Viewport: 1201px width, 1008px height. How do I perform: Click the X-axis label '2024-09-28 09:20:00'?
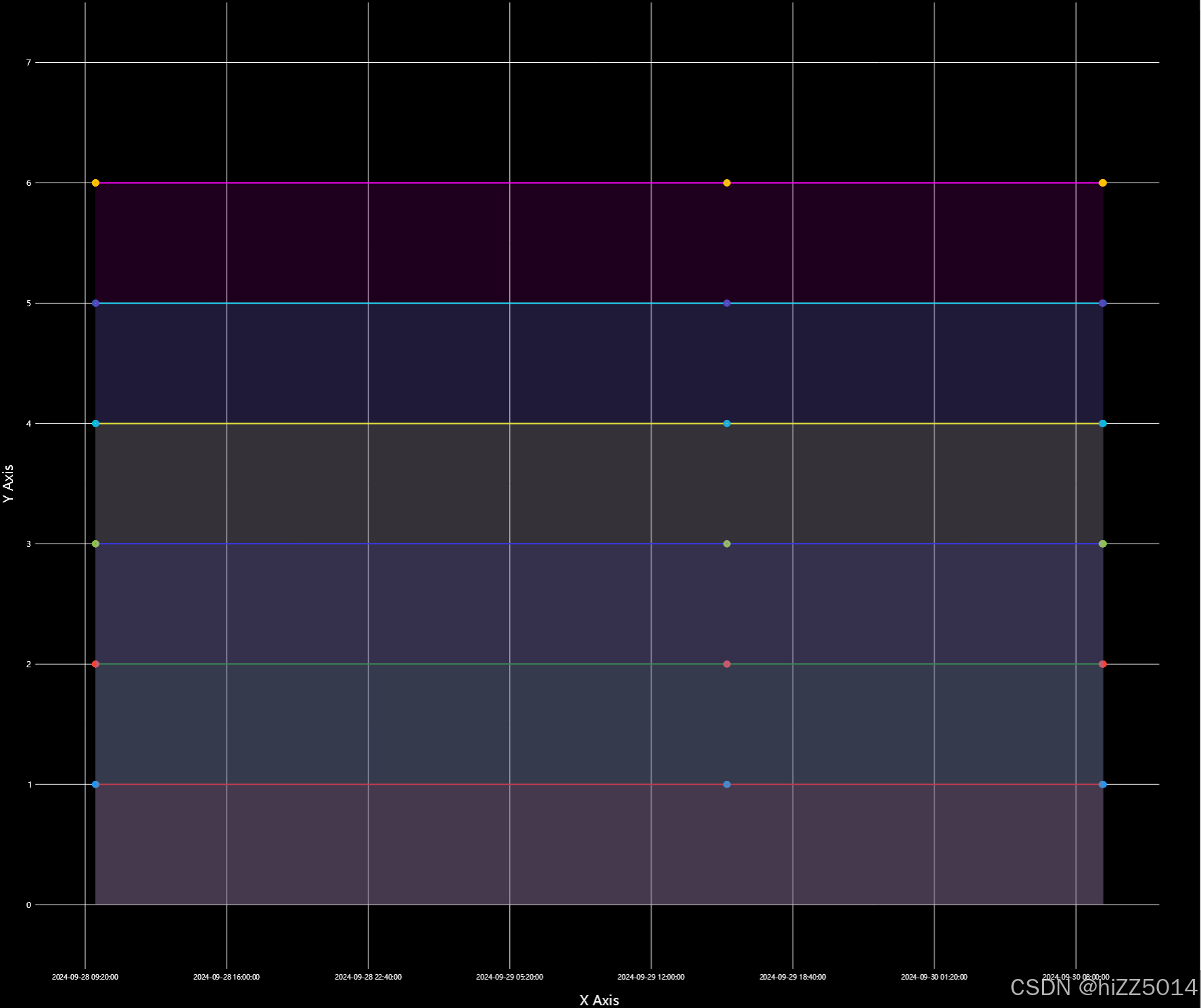pyautogui.click(x=85, y=978)
